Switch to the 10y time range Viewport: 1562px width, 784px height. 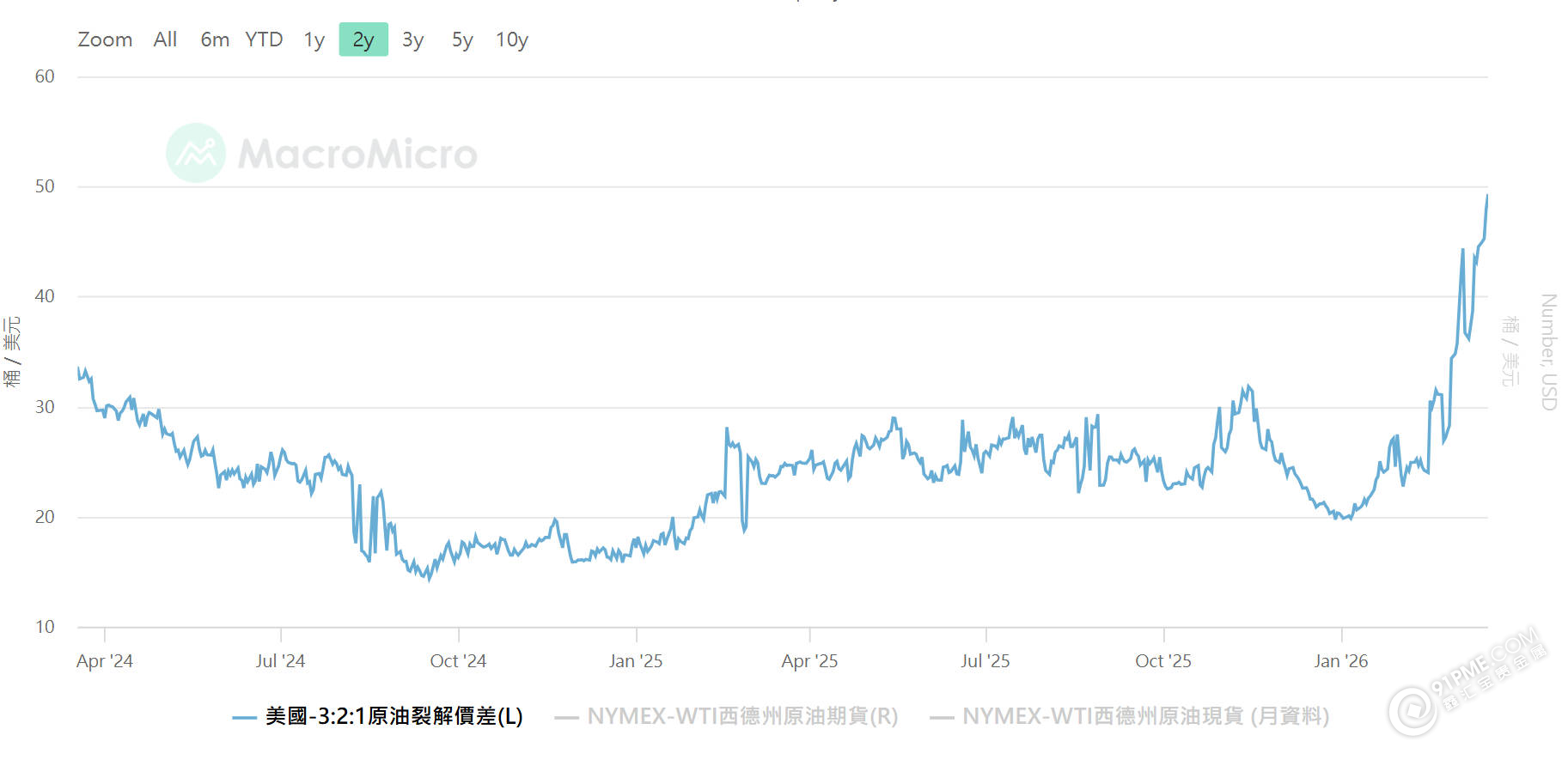(x=512, y=40)
